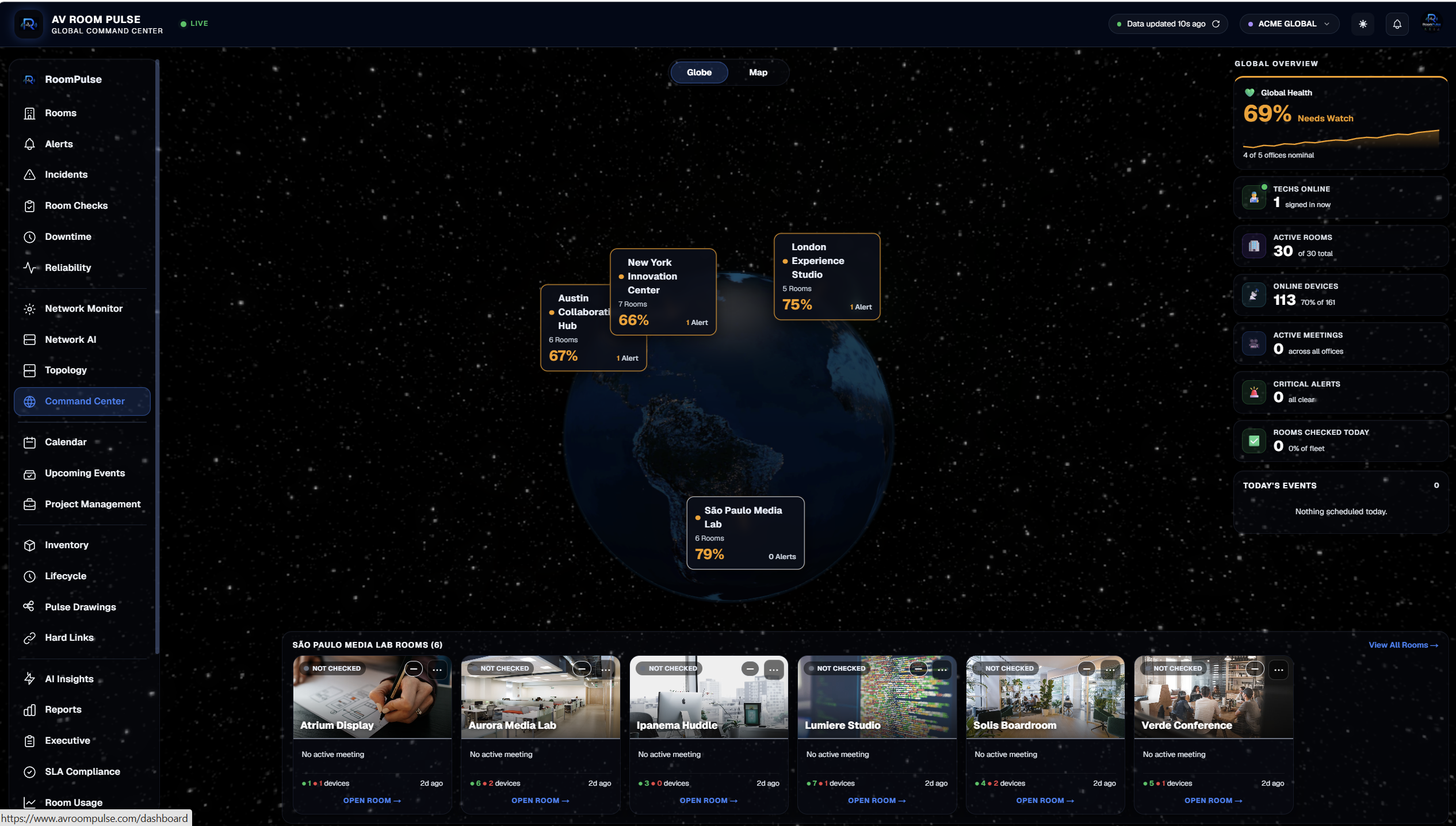The image size is (1456, 826).
Task: Open SLA Compliance page
Action: coord(82,772)
